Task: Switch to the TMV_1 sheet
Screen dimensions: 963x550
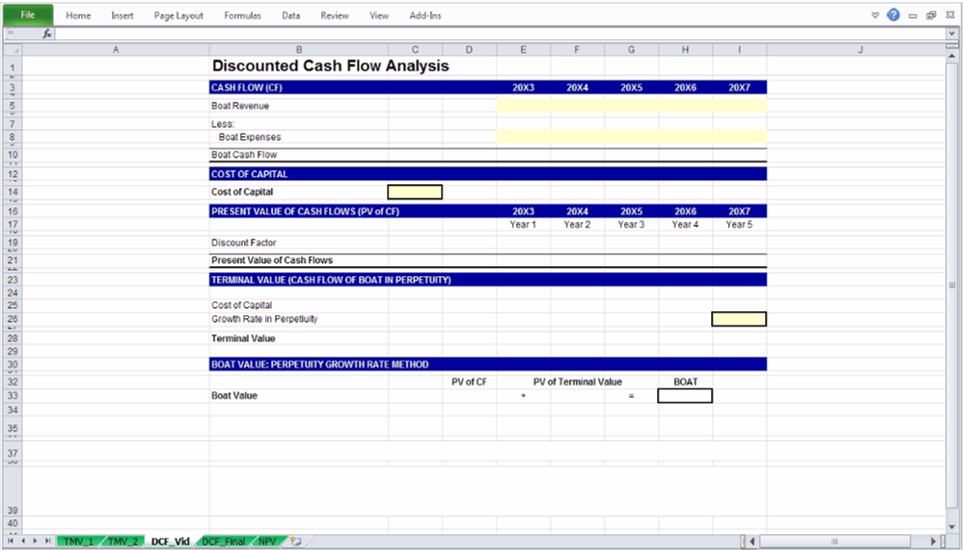Action: [x=79, y=541]
